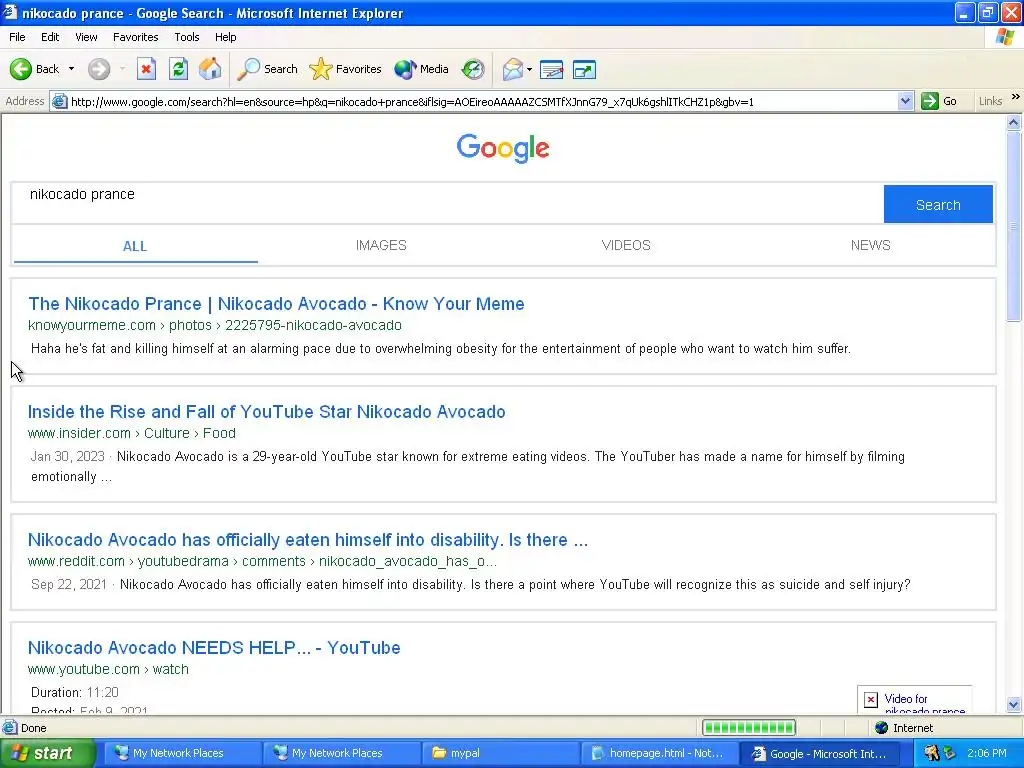
Task: Open the Edit menu
Action: coord(50,37)
